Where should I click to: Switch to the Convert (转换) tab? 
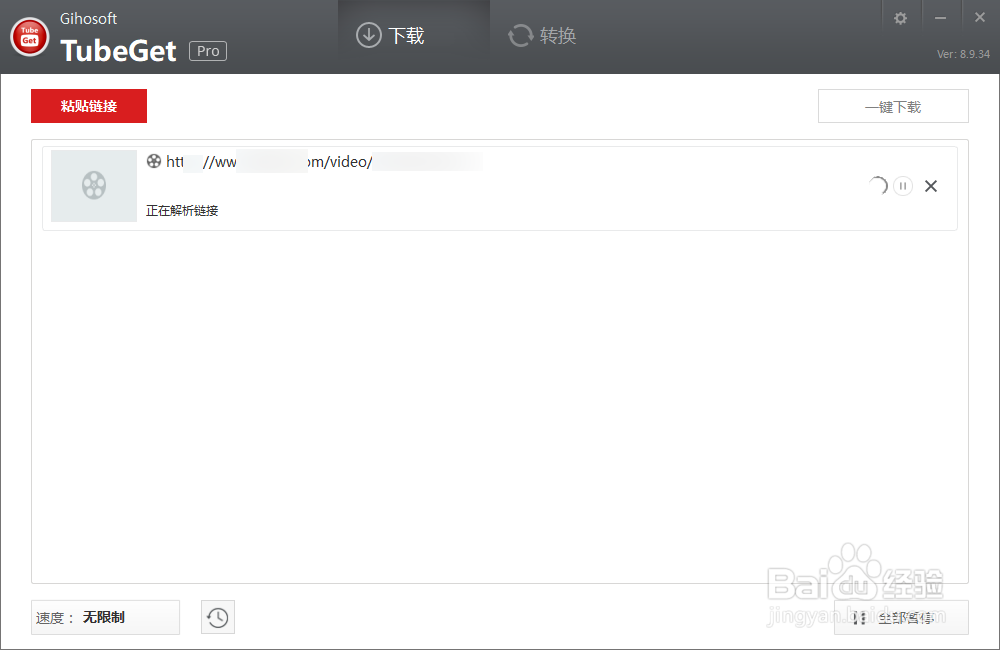click(542, 36)
